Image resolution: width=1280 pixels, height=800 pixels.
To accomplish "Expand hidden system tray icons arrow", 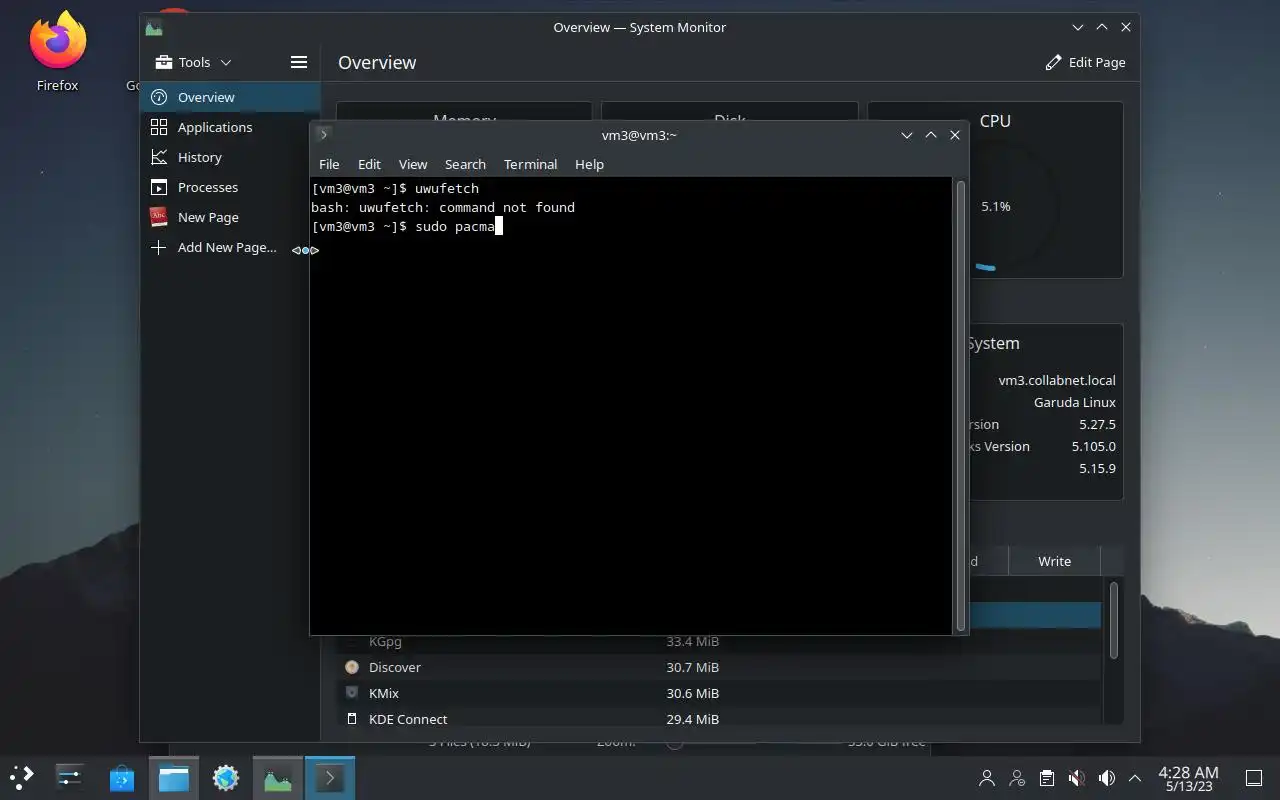I will click(x=1135, y=778).
